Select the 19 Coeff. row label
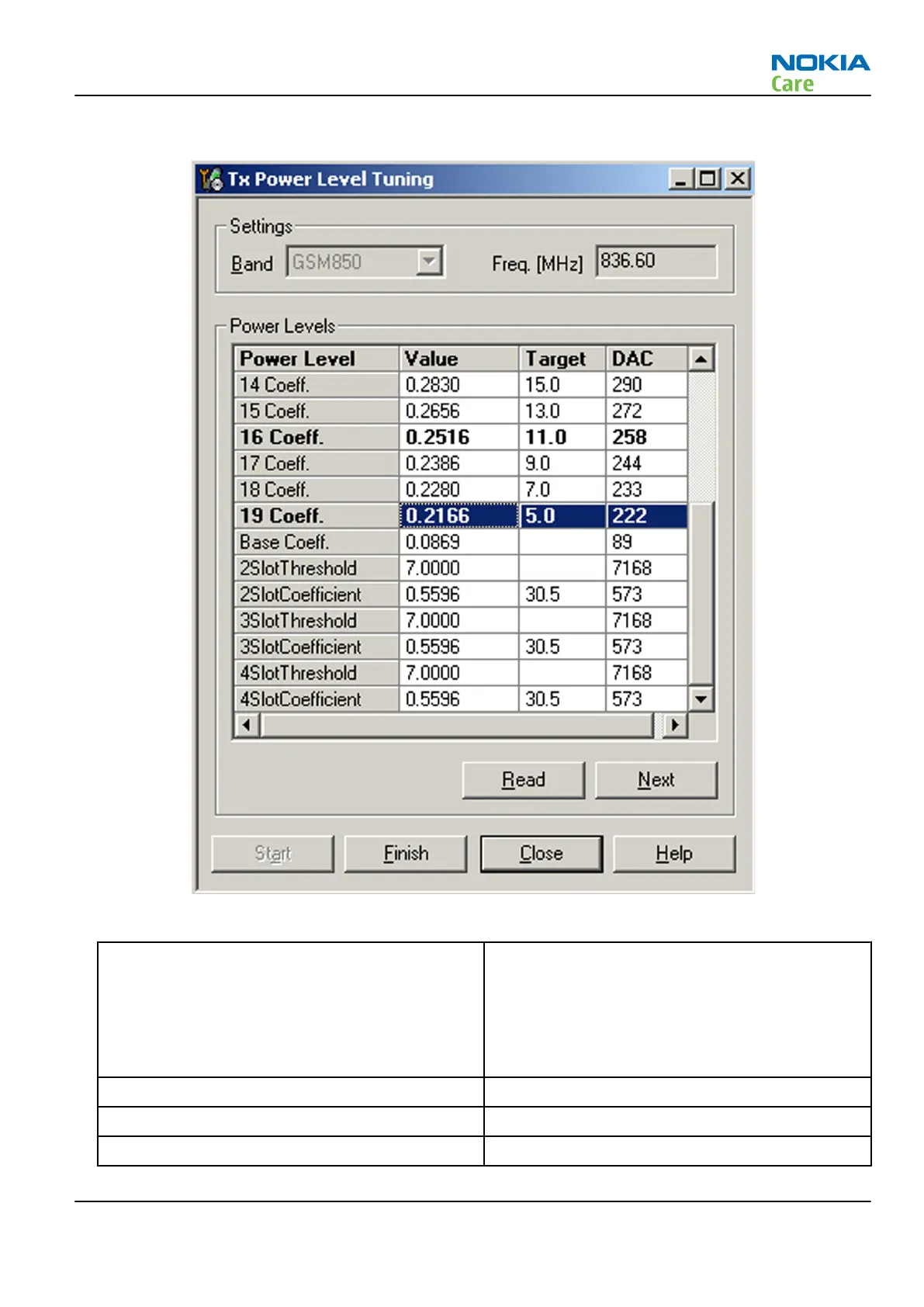This screenshot has width=924, height=1307. (x=317, y=516)
